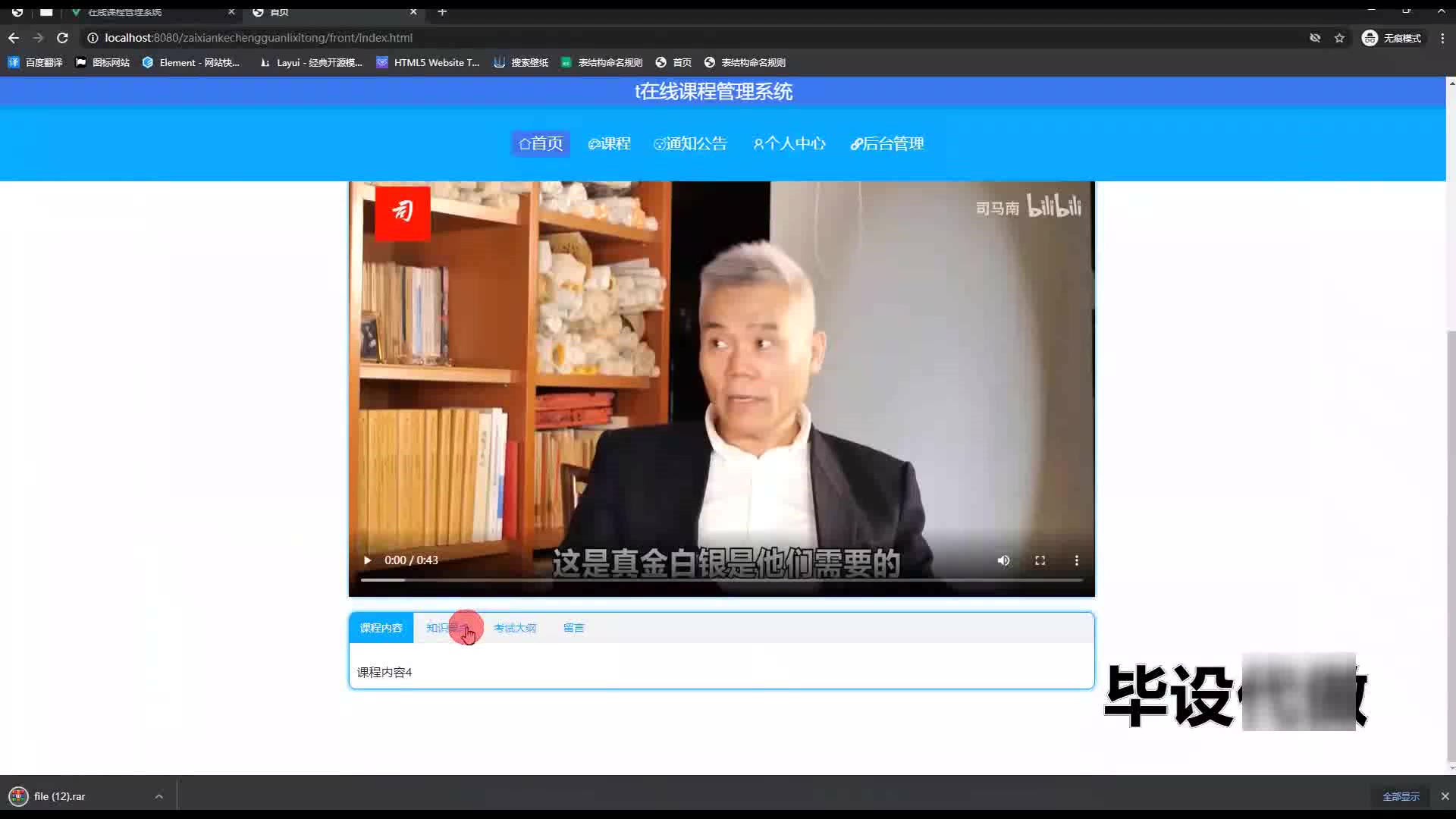This screenshot has width=1456, height=819.
Task: Click the video progress bar
Action: tap(720, 580)
